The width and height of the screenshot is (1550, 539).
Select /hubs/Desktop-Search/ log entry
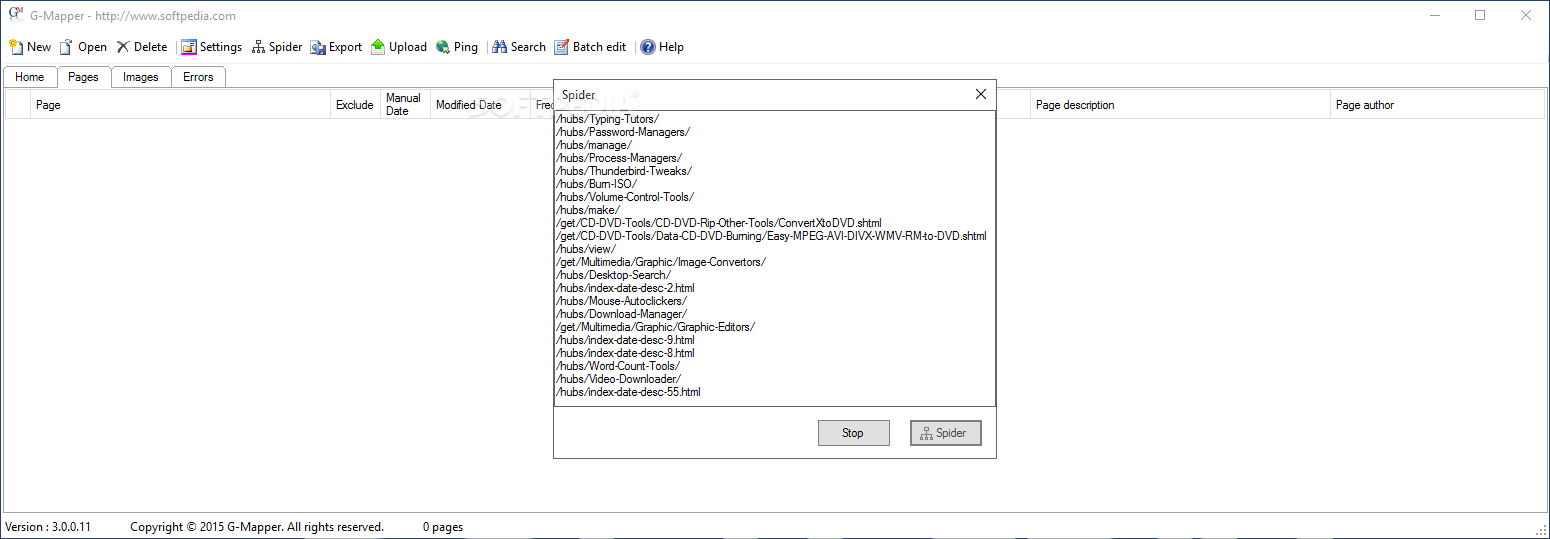[613, 275]
